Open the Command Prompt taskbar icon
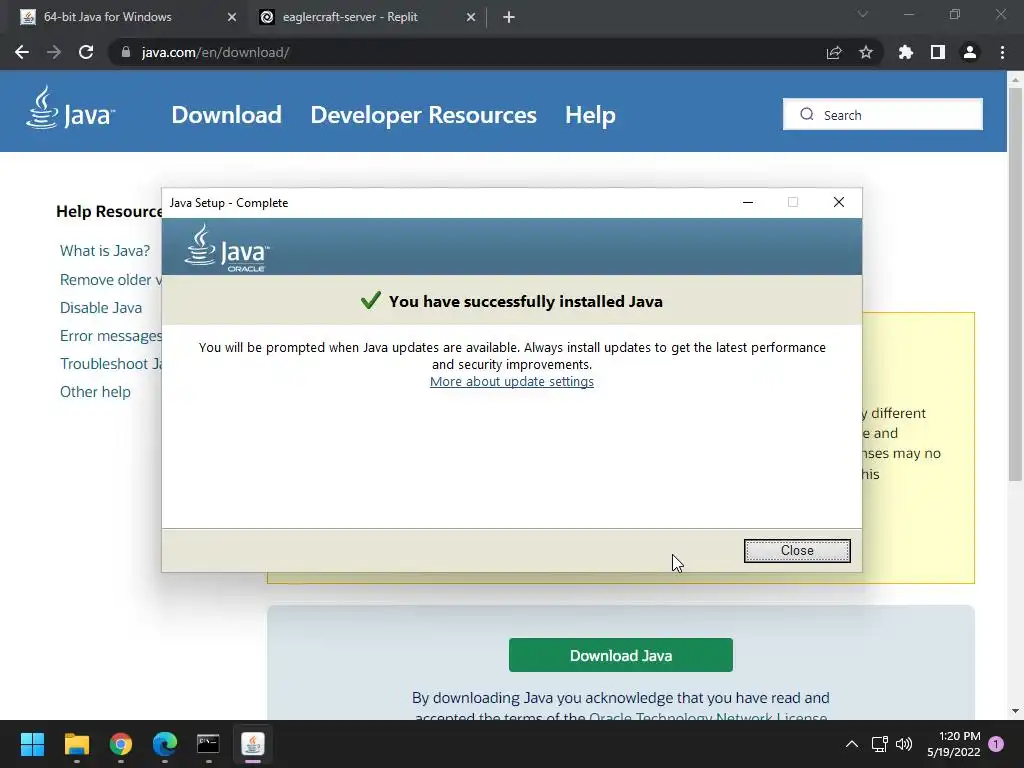The width and height of the screenshot is (1024, 768). [x=208, y=744]
